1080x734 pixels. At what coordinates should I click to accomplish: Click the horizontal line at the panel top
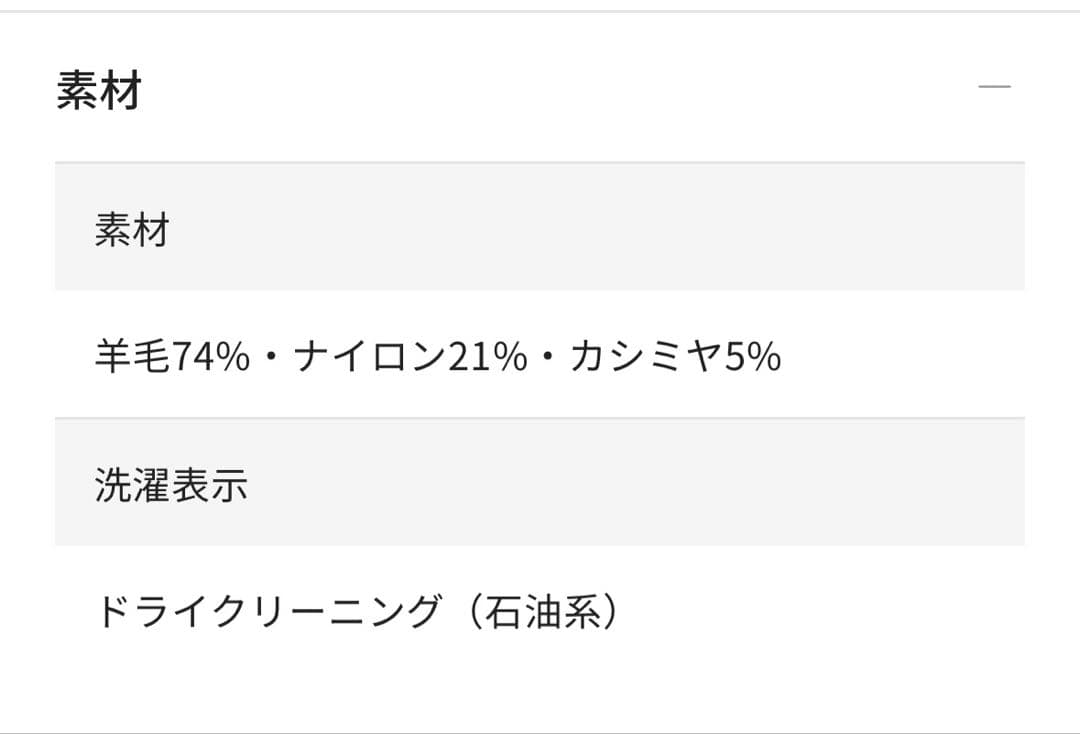[x=540, y=11]
